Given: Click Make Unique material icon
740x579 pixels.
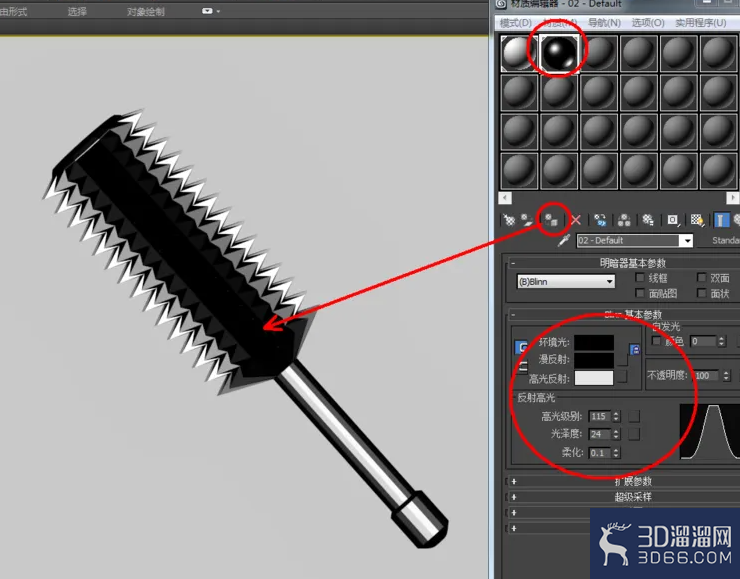Looking at the screenshot, I should click(x=624, y=220).
